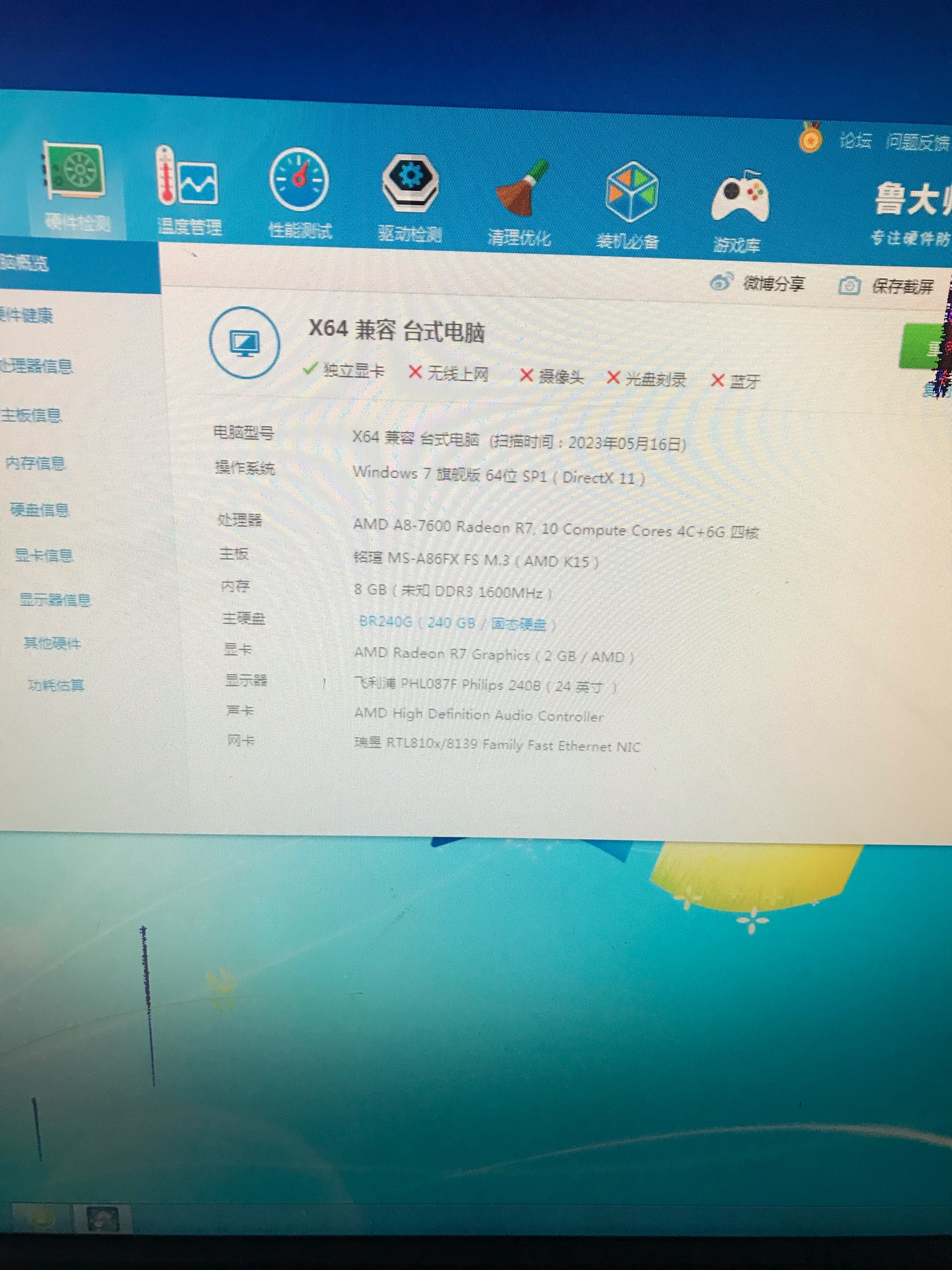Click the gold medal icon
The height and width of the screenshot is (1270, 952).
(x=810, y=137)
